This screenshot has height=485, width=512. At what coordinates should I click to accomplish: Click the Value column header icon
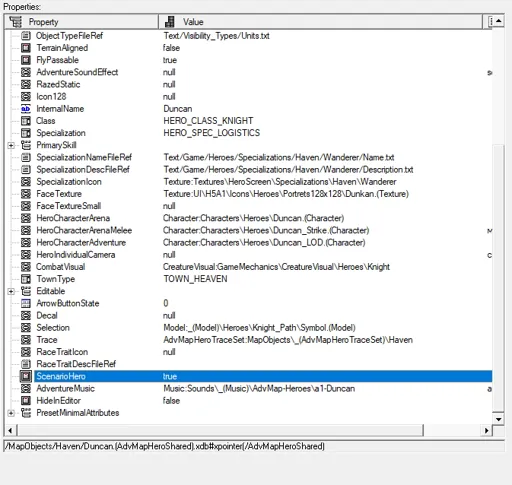[x=170, y=22]
